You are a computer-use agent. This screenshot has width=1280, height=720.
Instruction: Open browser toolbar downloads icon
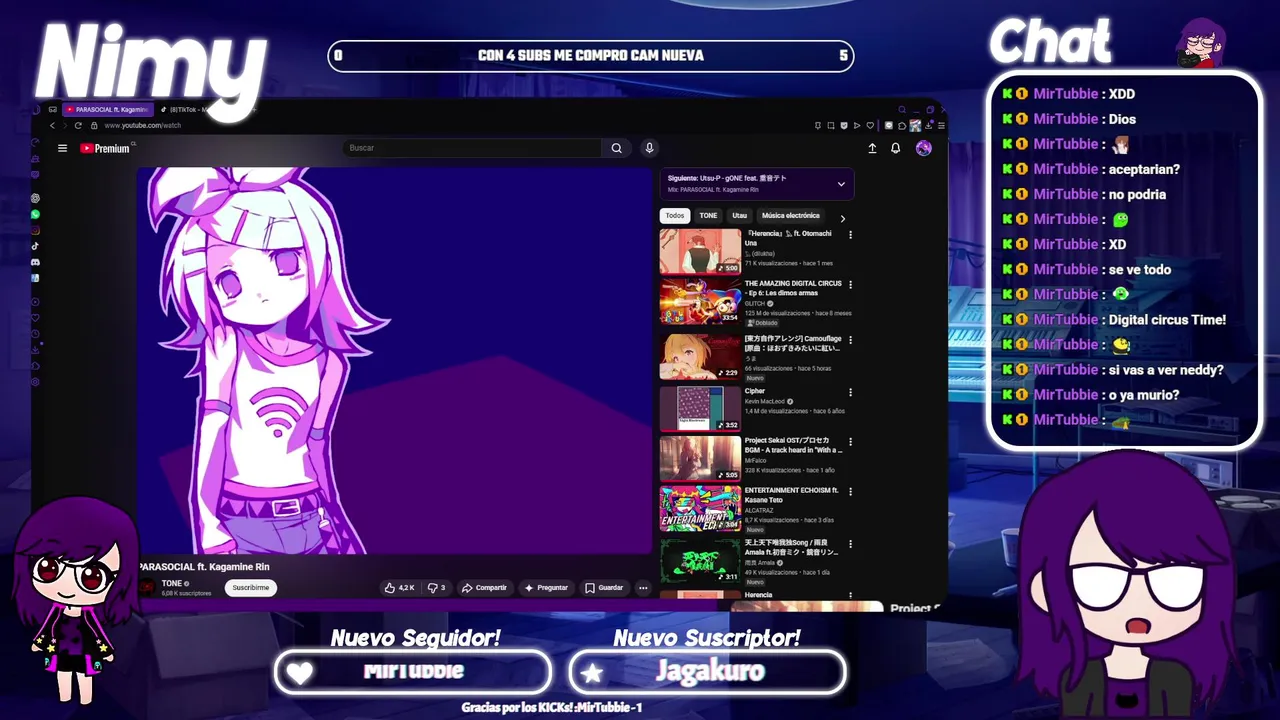tap(929, 126)
